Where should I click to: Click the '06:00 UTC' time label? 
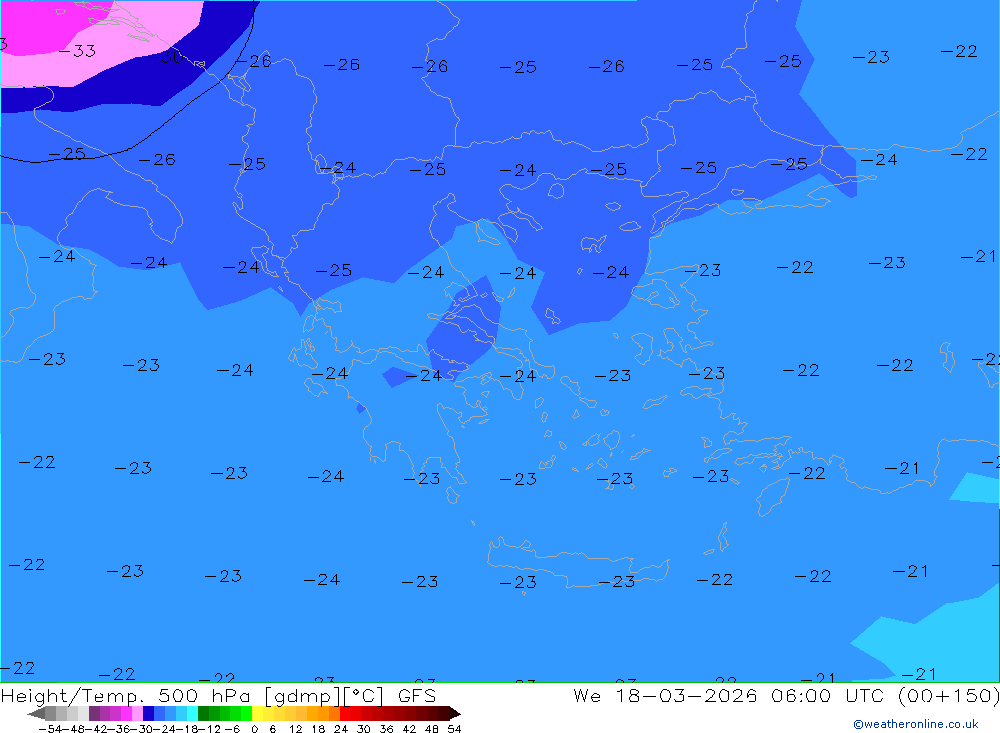[x=830, y=695]
